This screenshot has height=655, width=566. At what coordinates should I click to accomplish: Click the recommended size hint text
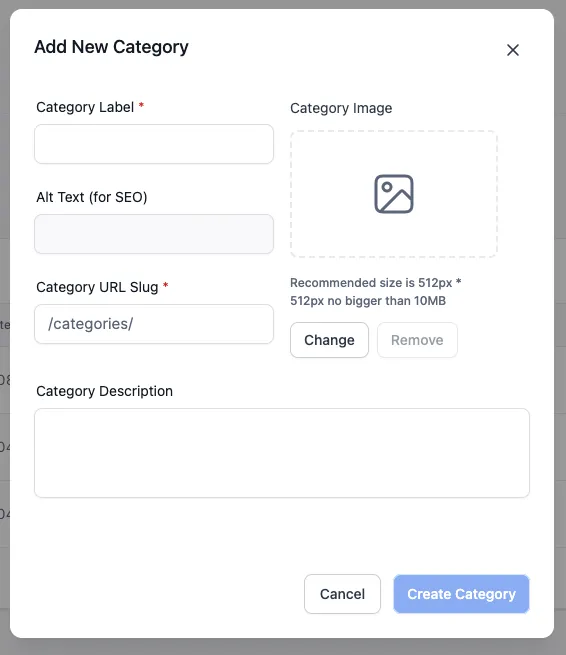[x=376, y=292]
